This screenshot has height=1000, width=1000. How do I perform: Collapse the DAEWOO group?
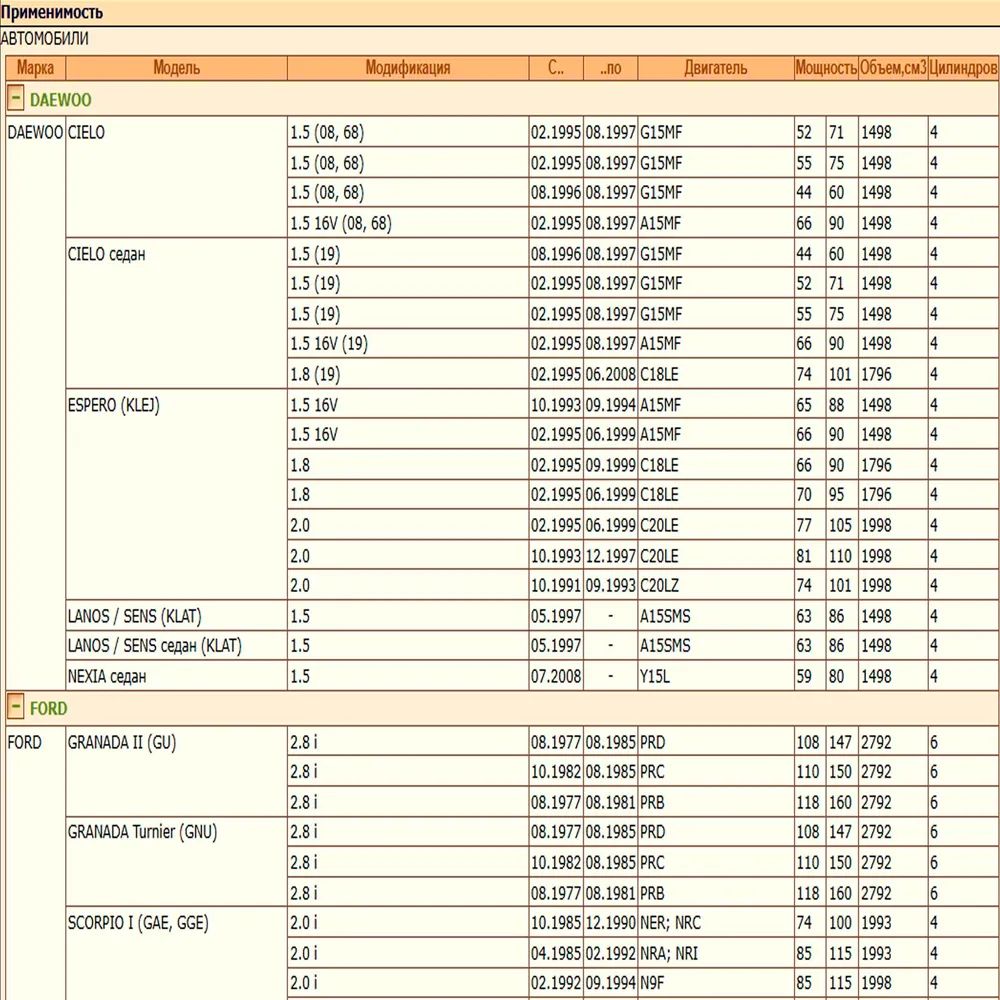pos(16,99)
